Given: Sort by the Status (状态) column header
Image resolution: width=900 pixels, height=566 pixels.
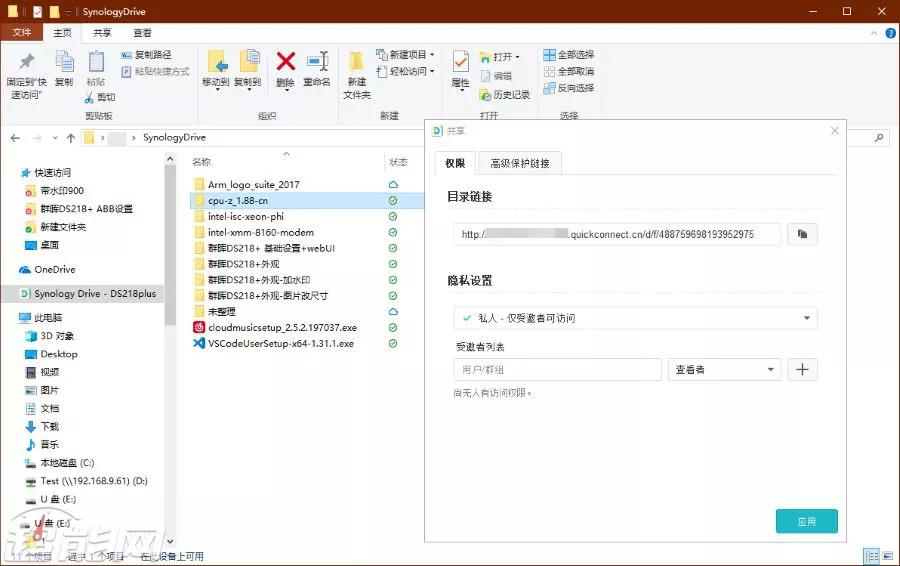Looking at the screenshot, I should point(398,162).
